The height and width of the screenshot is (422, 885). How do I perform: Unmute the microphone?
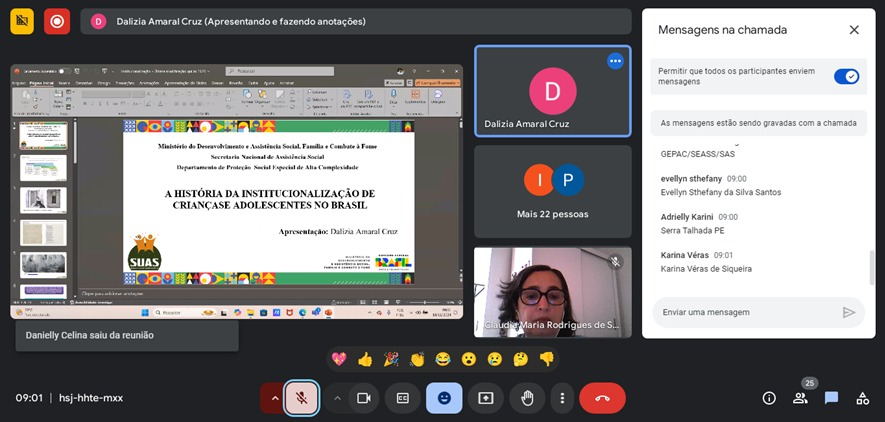301,398
